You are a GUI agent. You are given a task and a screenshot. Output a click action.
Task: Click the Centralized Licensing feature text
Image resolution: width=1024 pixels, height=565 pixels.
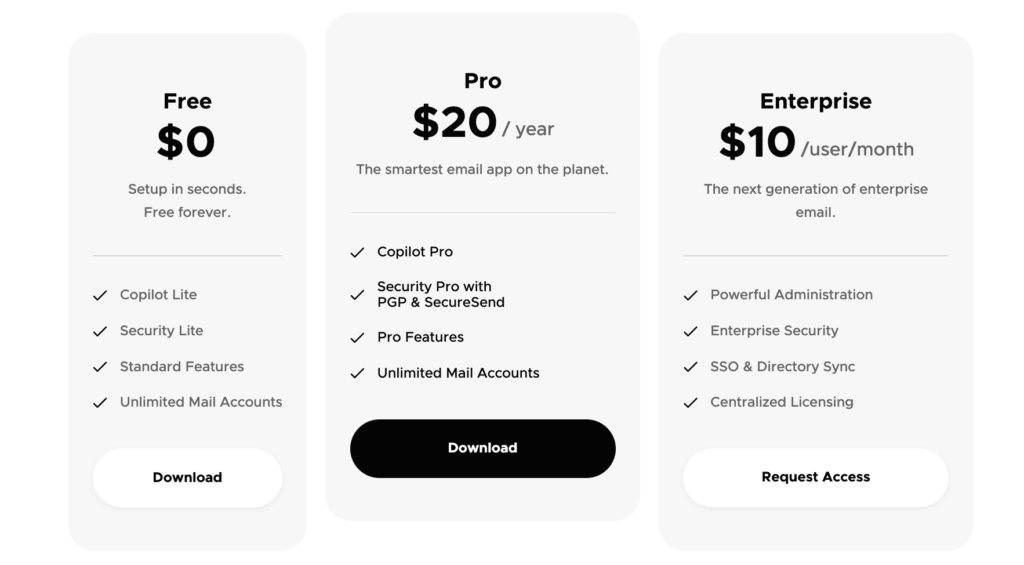781,402
